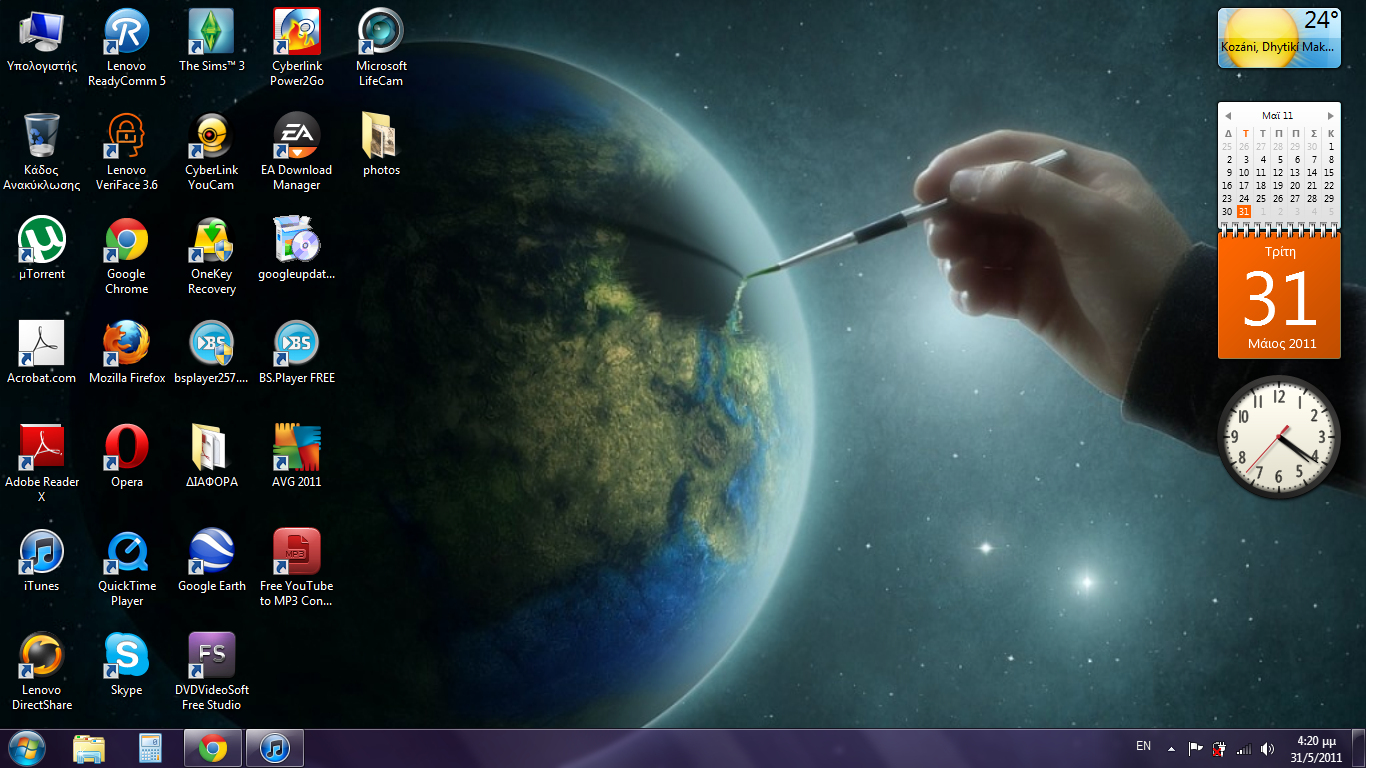Select the µTorrent desktop icon
This screenshot has height=768, width=1380.
point(42,249)
